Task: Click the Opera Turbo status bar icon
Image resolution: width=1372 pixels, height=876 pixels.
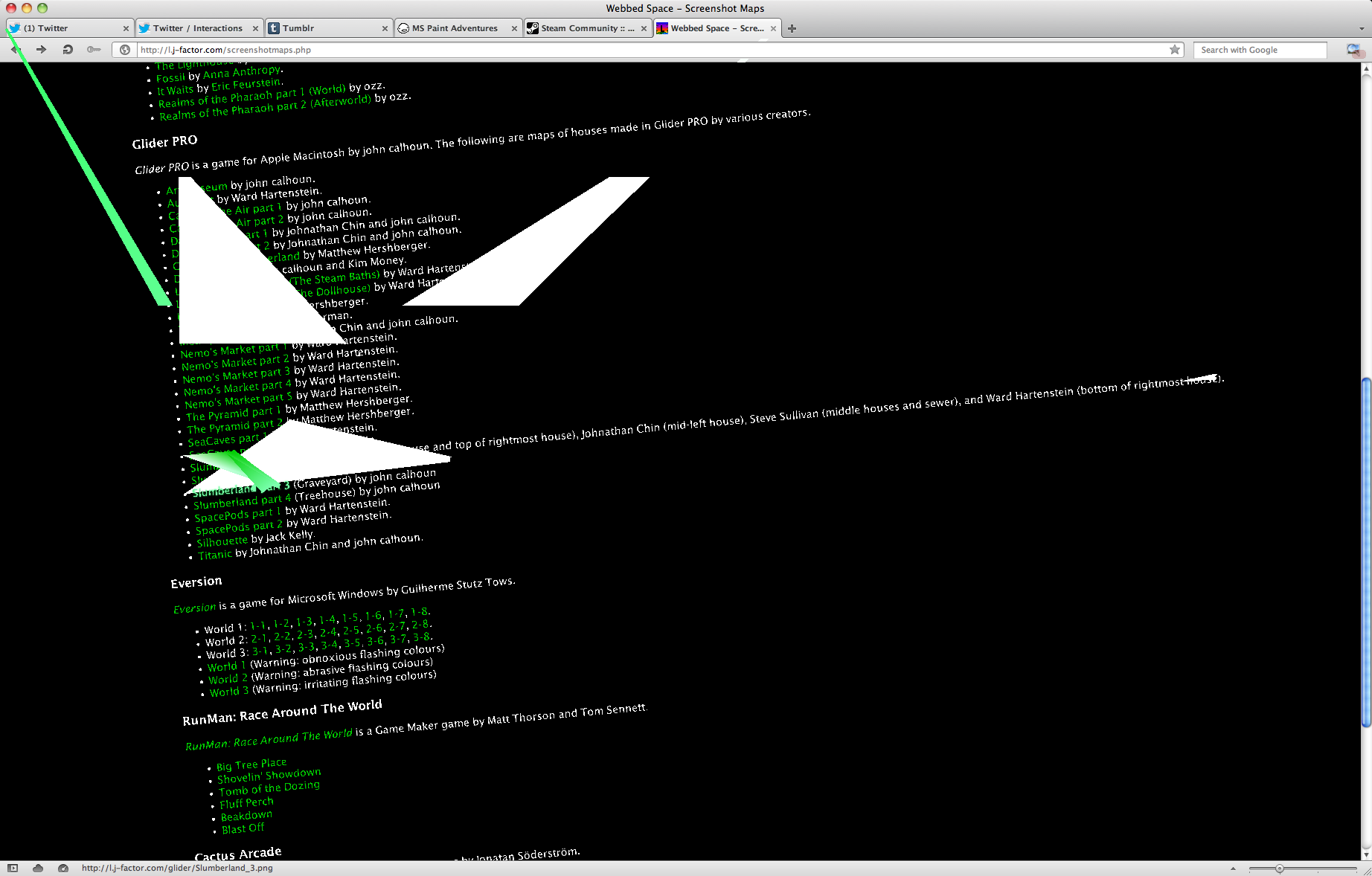Action: click(x=63, y=868)
